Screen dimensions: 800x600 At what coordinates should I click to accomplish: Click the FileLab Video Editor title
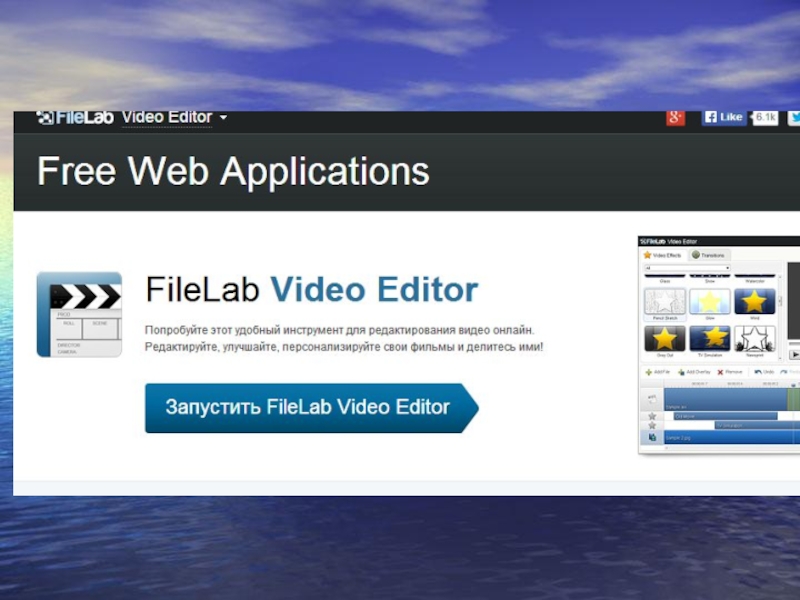[x=312, y=289]
